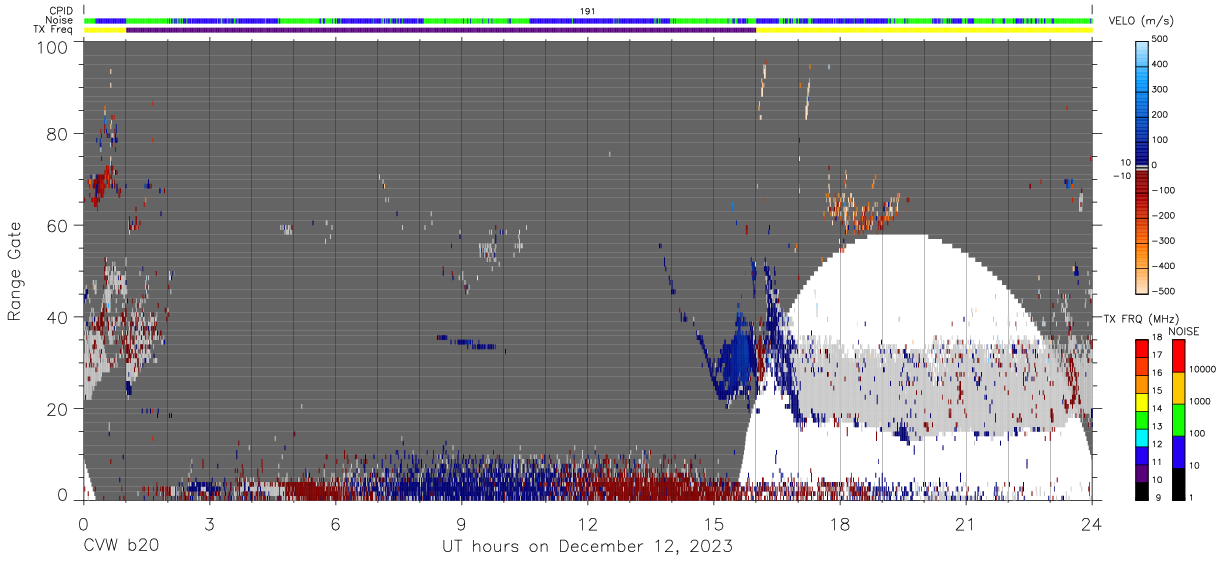Click the CPID label at top left
1228x567 pixels.
61,11
